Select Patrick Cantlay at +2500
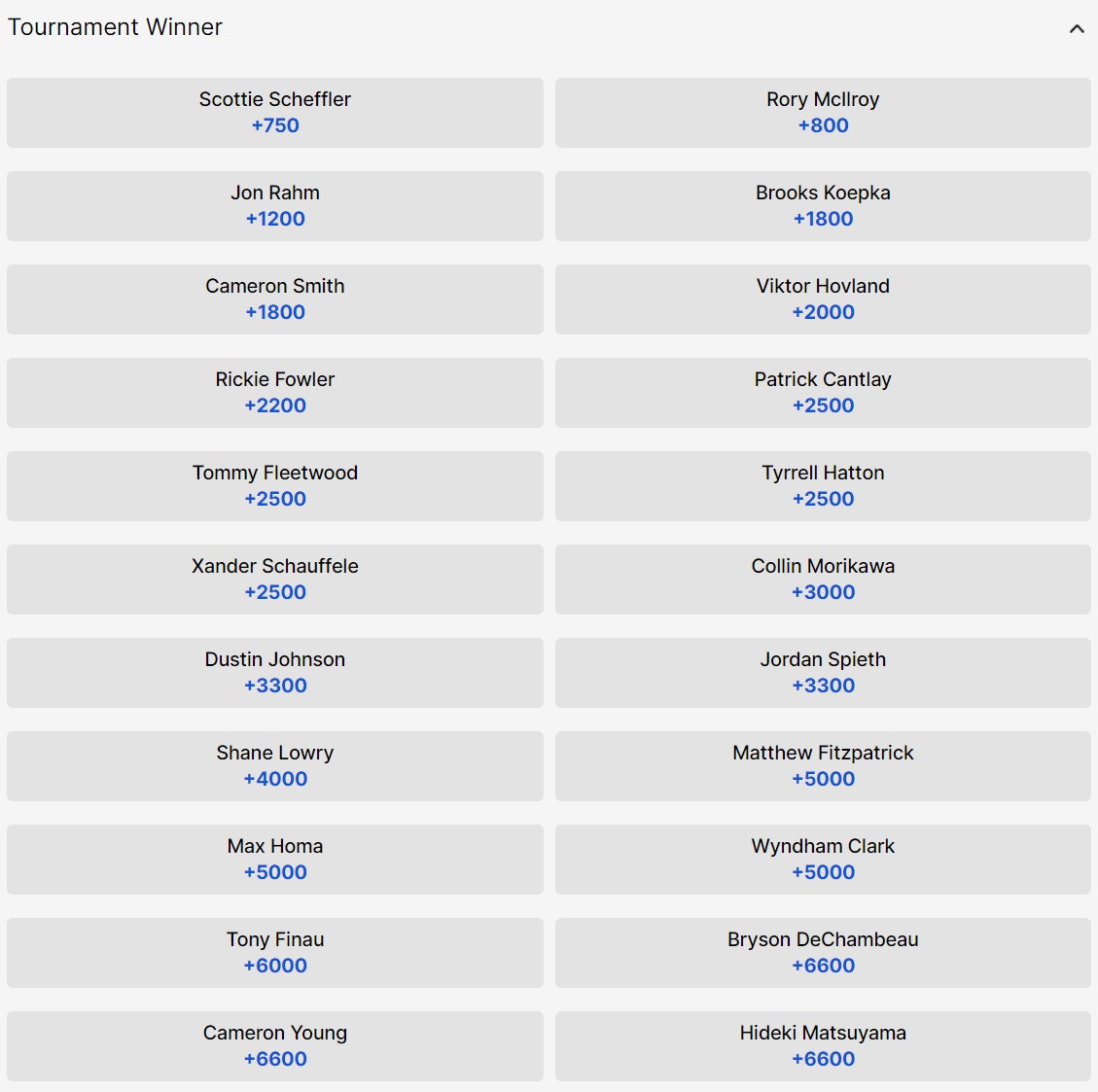The height and width of the screenshot is (1092, 1098). pyautogui.click(x=823, y=393)
